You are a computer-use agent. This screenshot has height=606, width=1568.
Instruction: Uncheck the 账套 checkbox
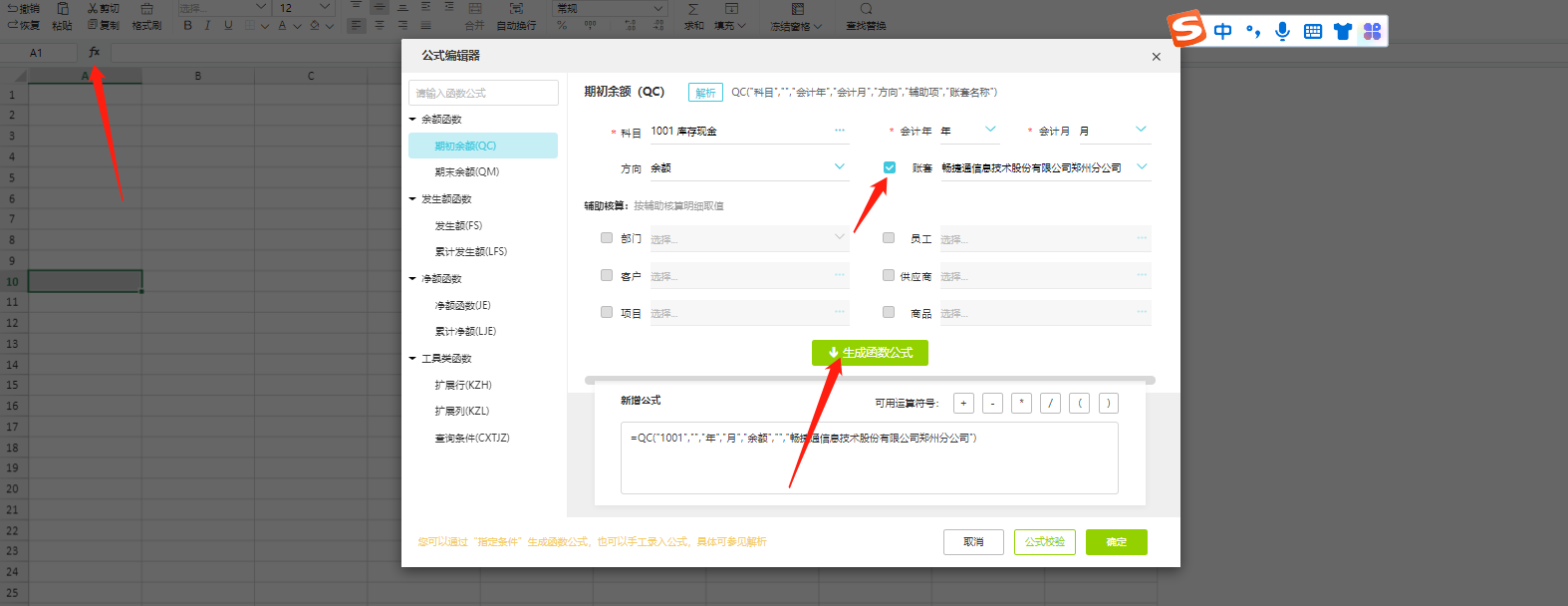(x=890, y=167)
